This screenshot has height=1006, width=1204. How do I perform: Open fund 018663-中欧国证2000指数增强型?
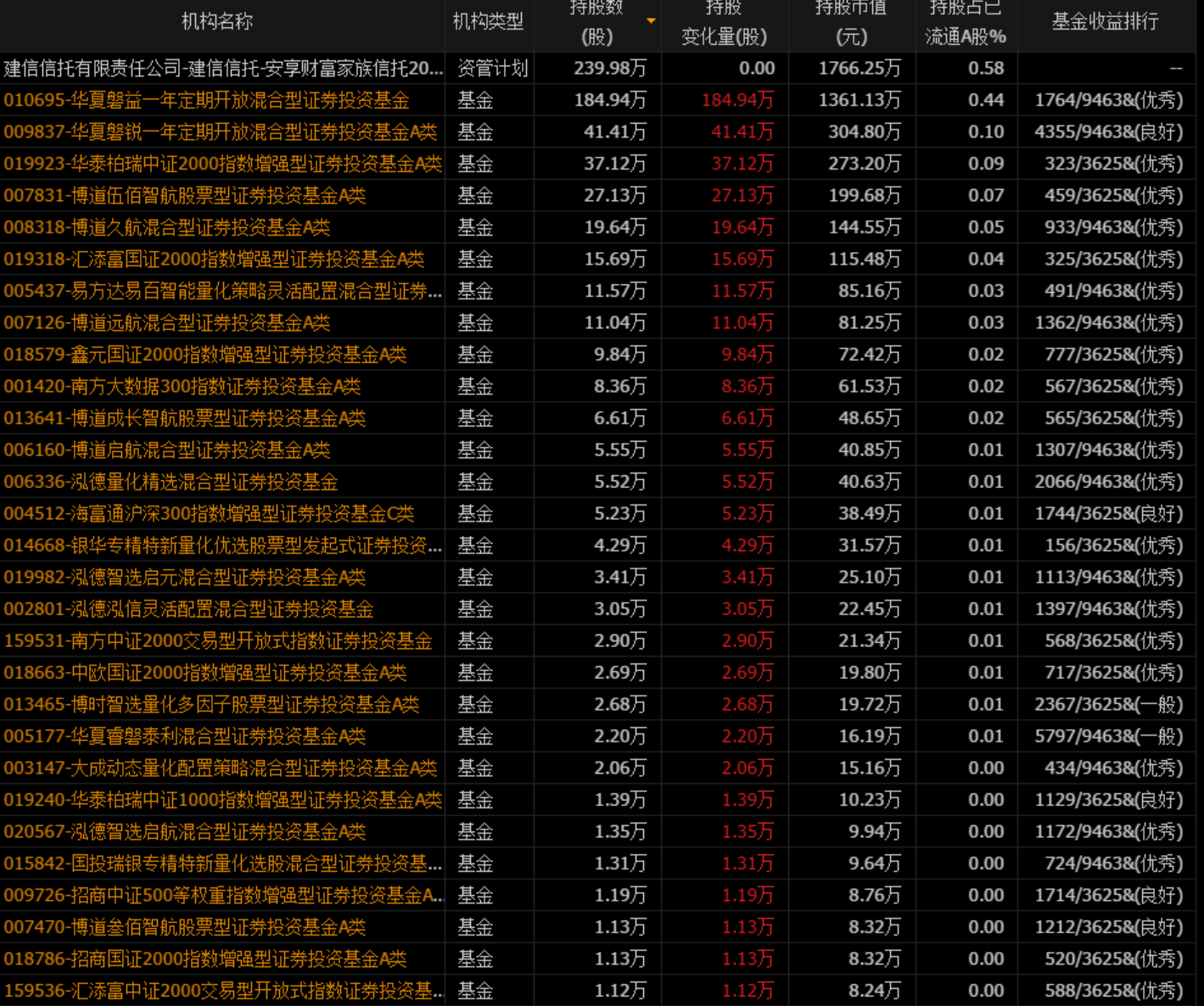point(205,673)
